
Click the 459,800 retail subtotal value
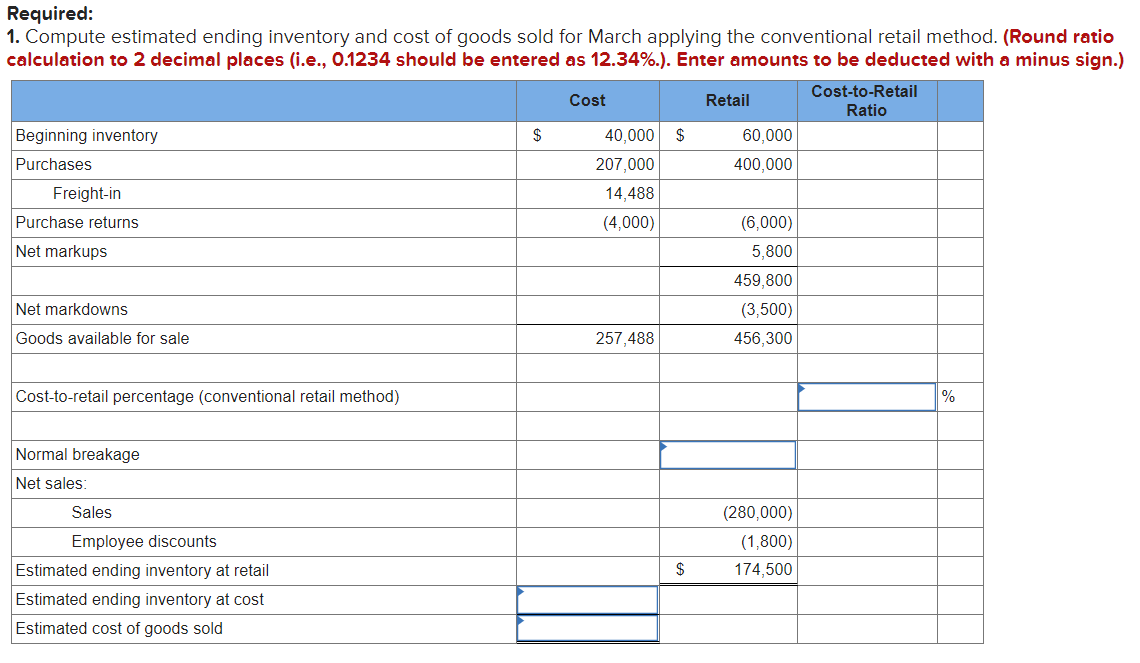coord(763,281)
